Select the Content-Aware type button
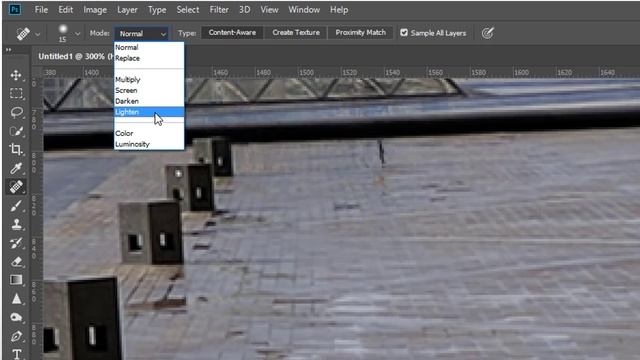 pyautogui.click(x=232, y=33)
